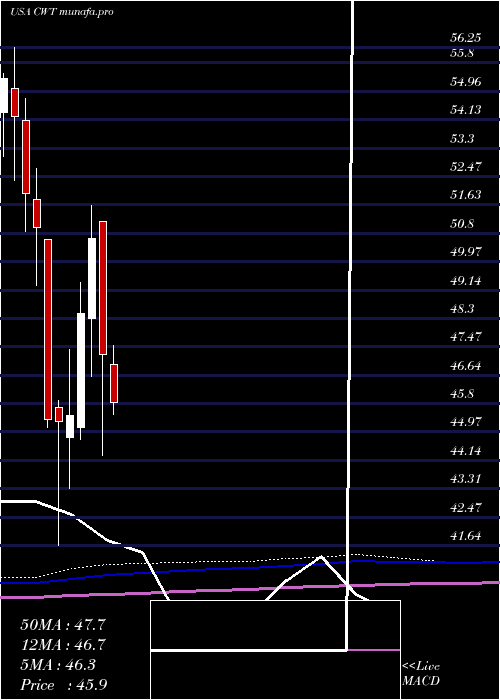This screenshot has width=500, height=700.
Task: Click the 44.14 price level label
Action: pos(466,451)
